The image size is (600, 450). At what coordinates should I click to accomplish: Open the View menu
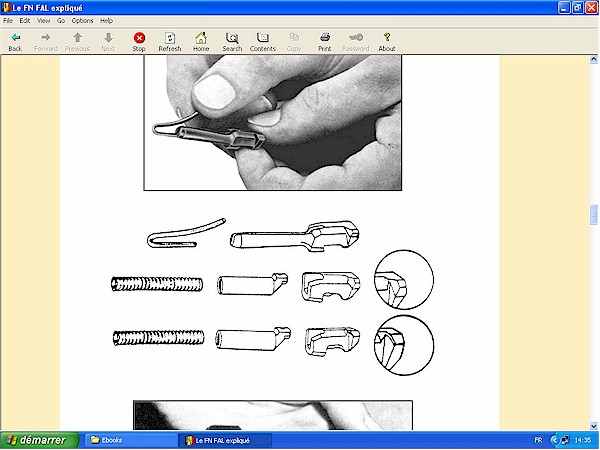click(43, 21)
